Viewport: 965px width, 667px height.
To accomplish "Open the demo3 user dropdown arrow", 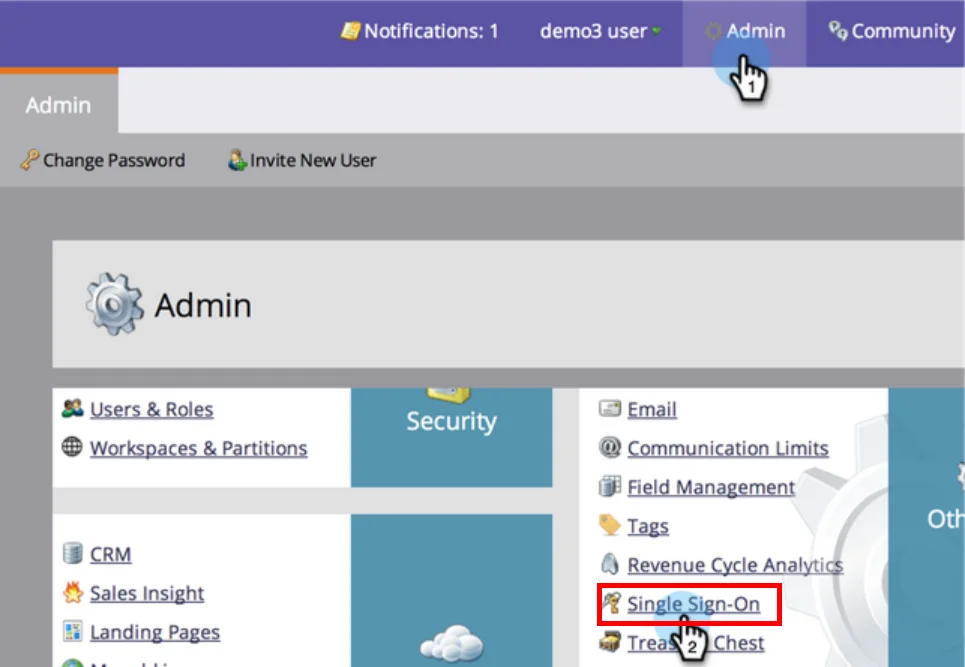I will (657, 32).
